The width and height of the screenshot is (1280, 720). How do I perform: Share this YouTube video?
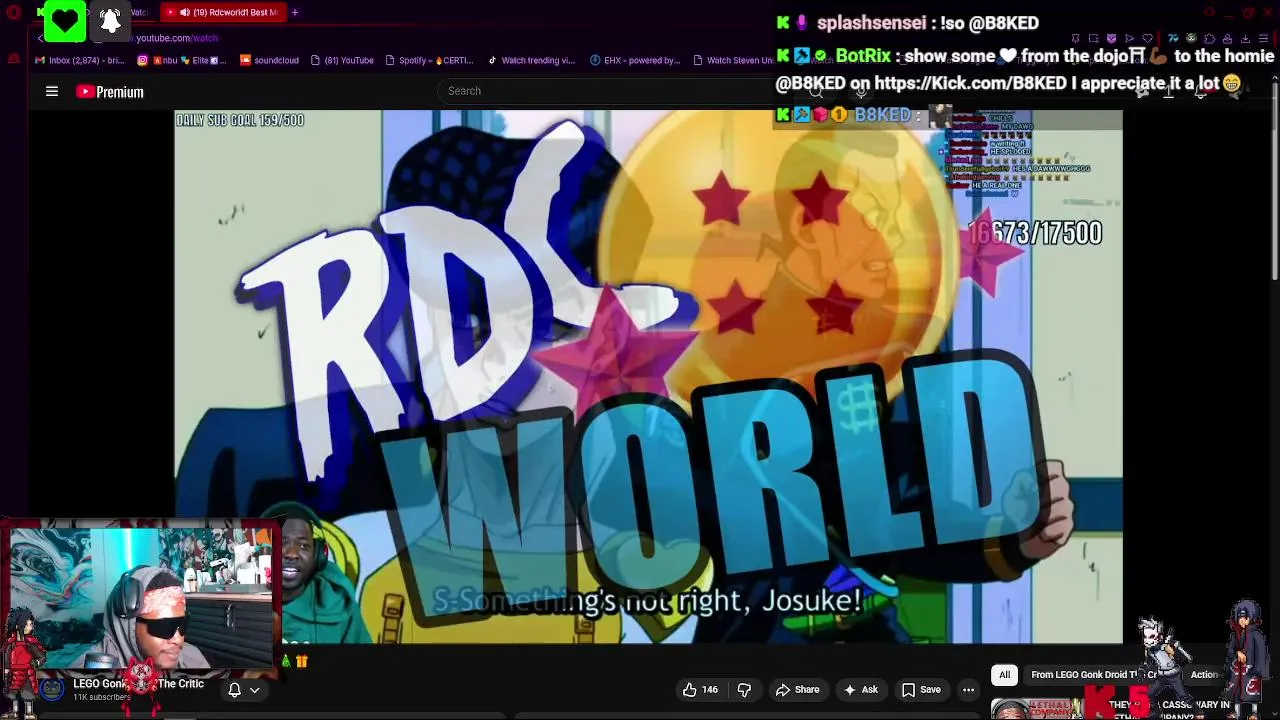click(x=797, y=690)
